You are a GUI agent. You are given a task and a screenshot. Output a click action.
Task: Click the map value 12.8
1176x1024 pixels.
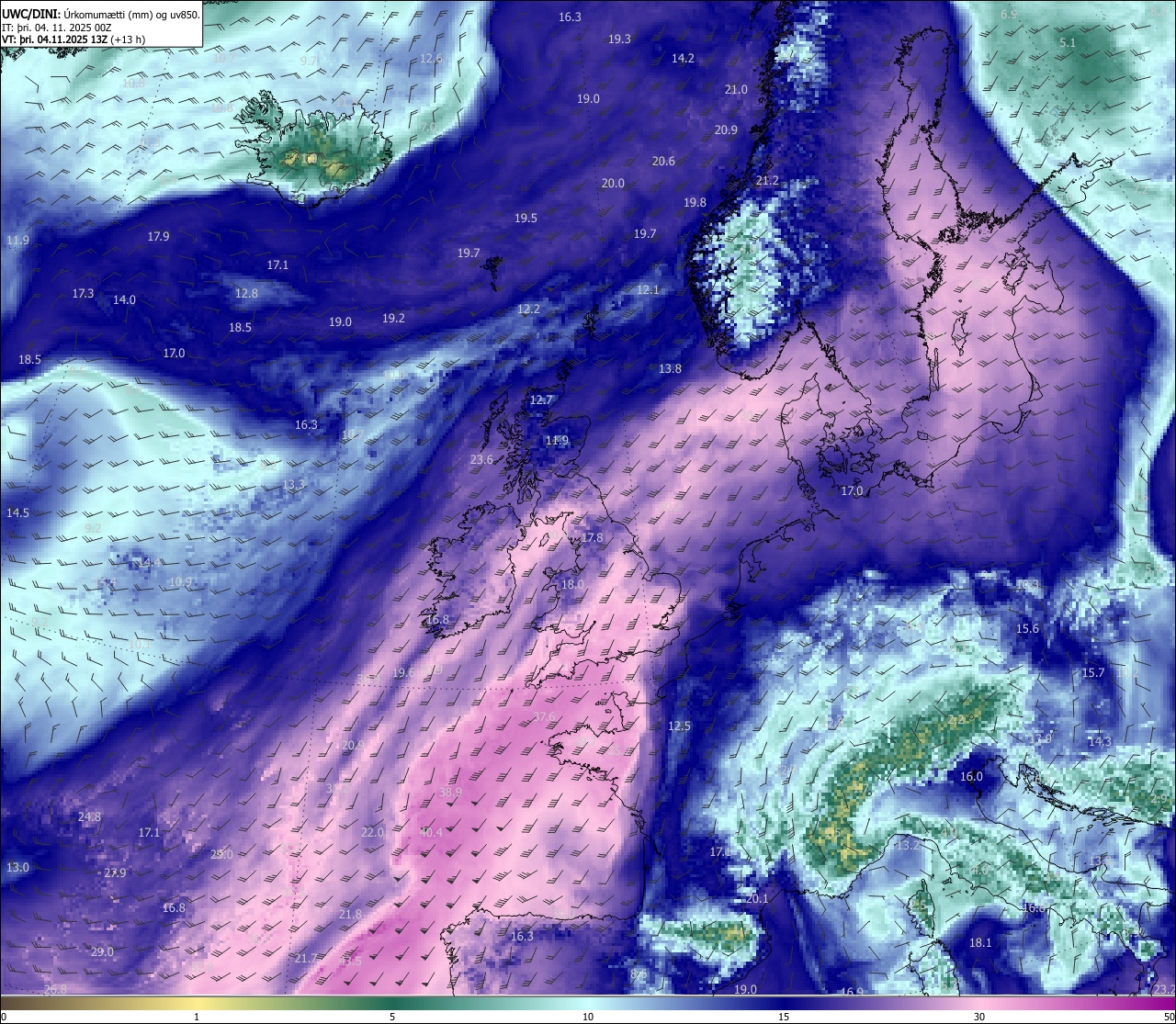click(246, 293)
